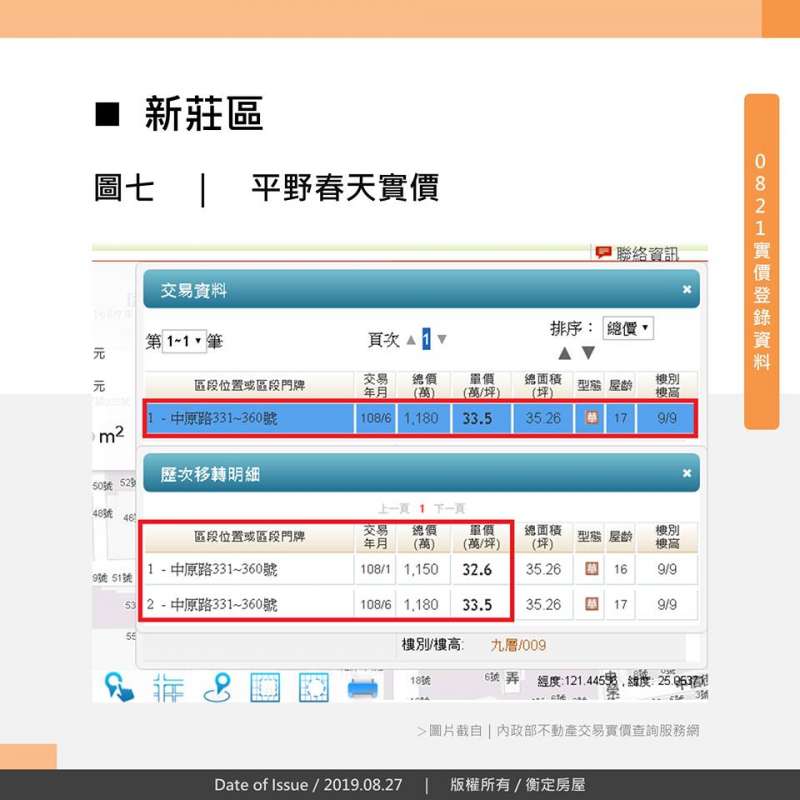Image resolution: width=800 pixels, height=800 pixels.
Task: Click 下一頁 link in transfer history
Action: [x=449, y=508]
